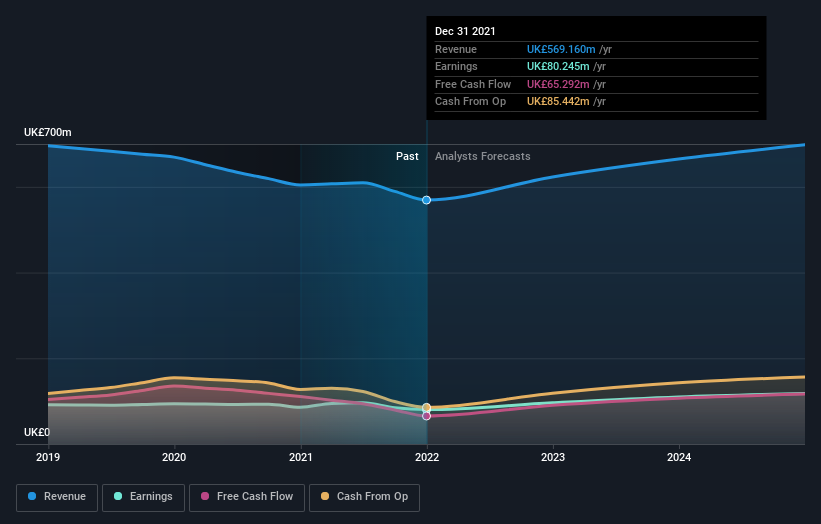
Task: Click the 2024 x-axis label
Action: pyautogui.click(x=679, y=458)
